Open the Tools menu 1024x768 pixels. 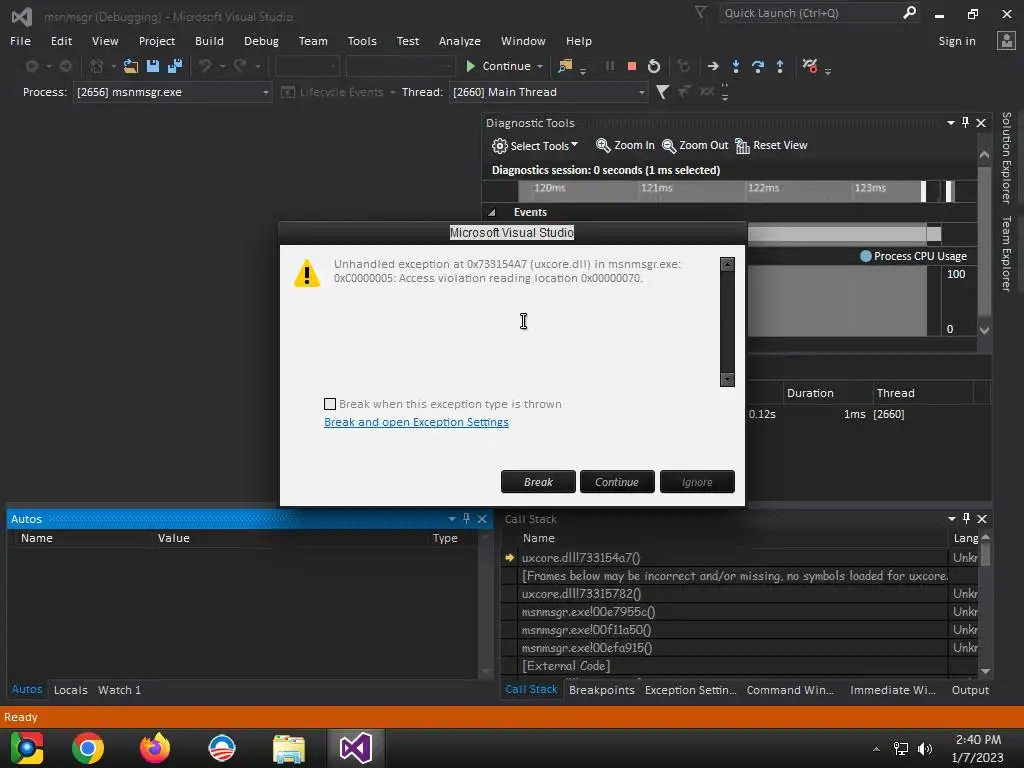(362, 40)
